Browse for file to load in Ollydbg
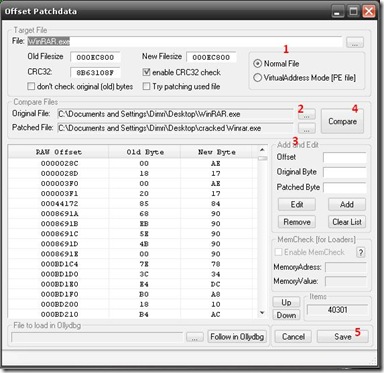 click(x=195, y=337)
